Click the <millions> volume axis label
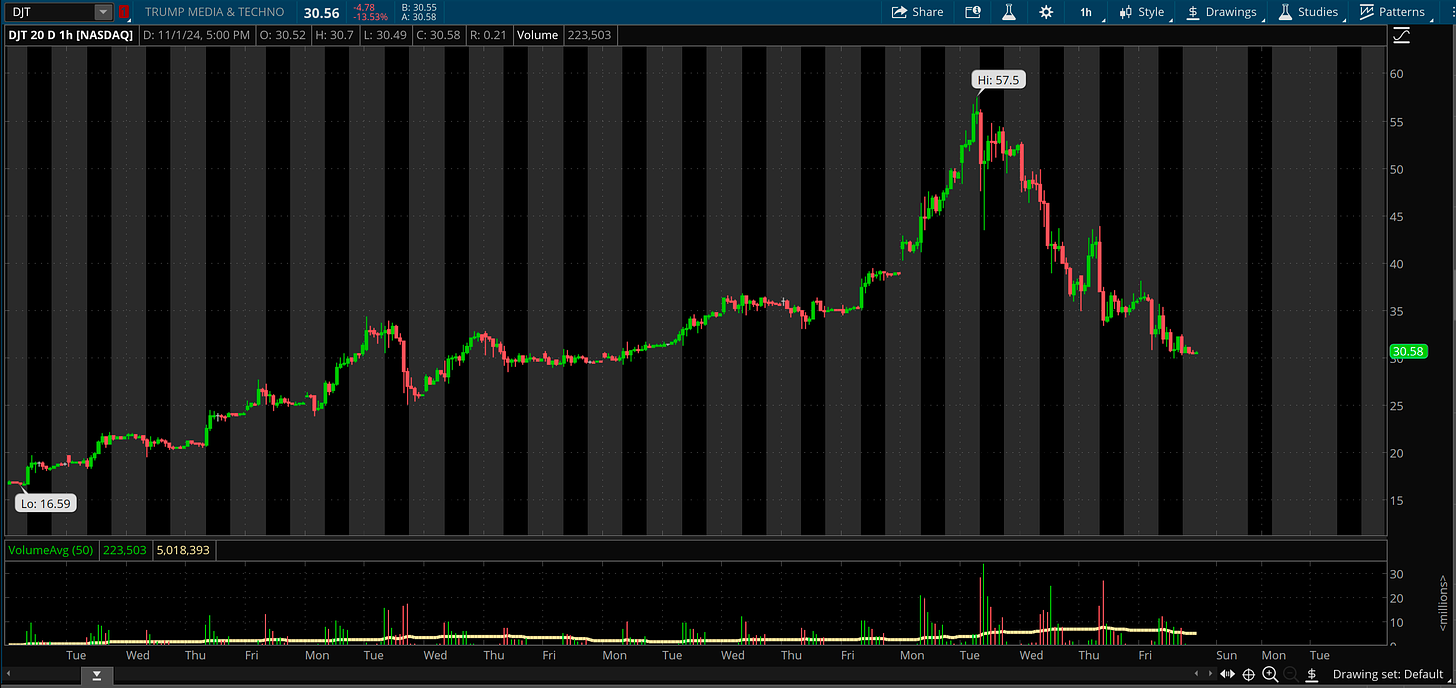 [1443, 602]
